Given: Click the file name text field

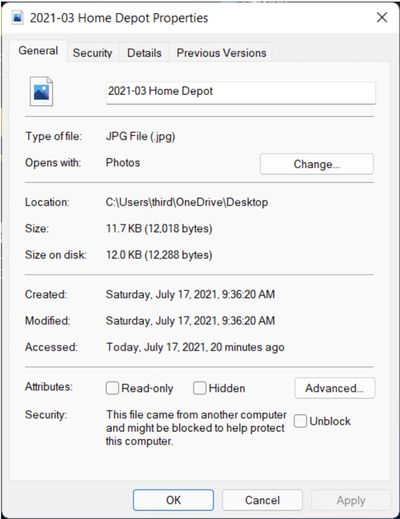Looking at the screenshot, I should (241, 92).
